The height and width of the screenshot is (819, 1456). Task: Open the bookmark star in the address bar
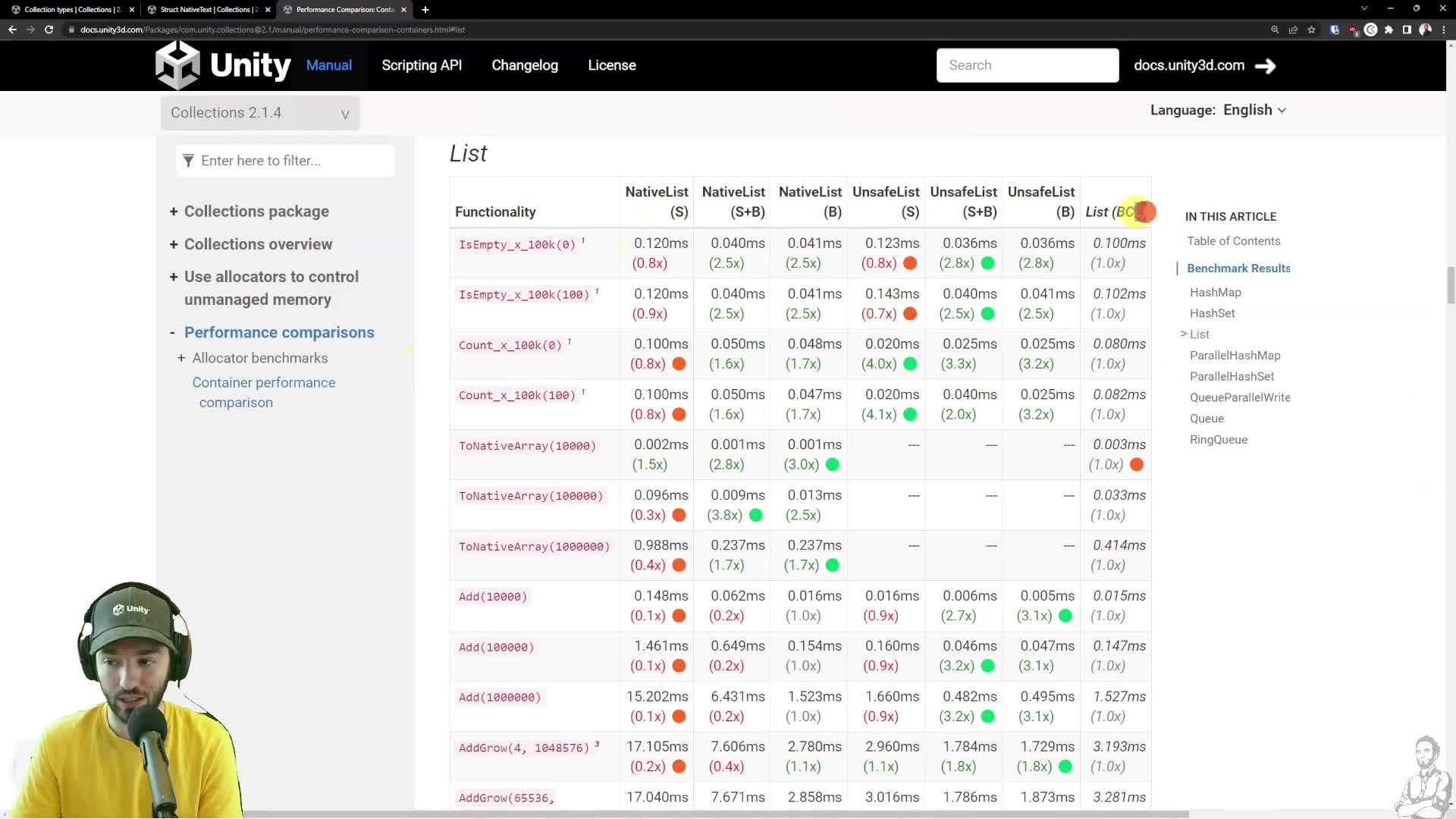1311,30
